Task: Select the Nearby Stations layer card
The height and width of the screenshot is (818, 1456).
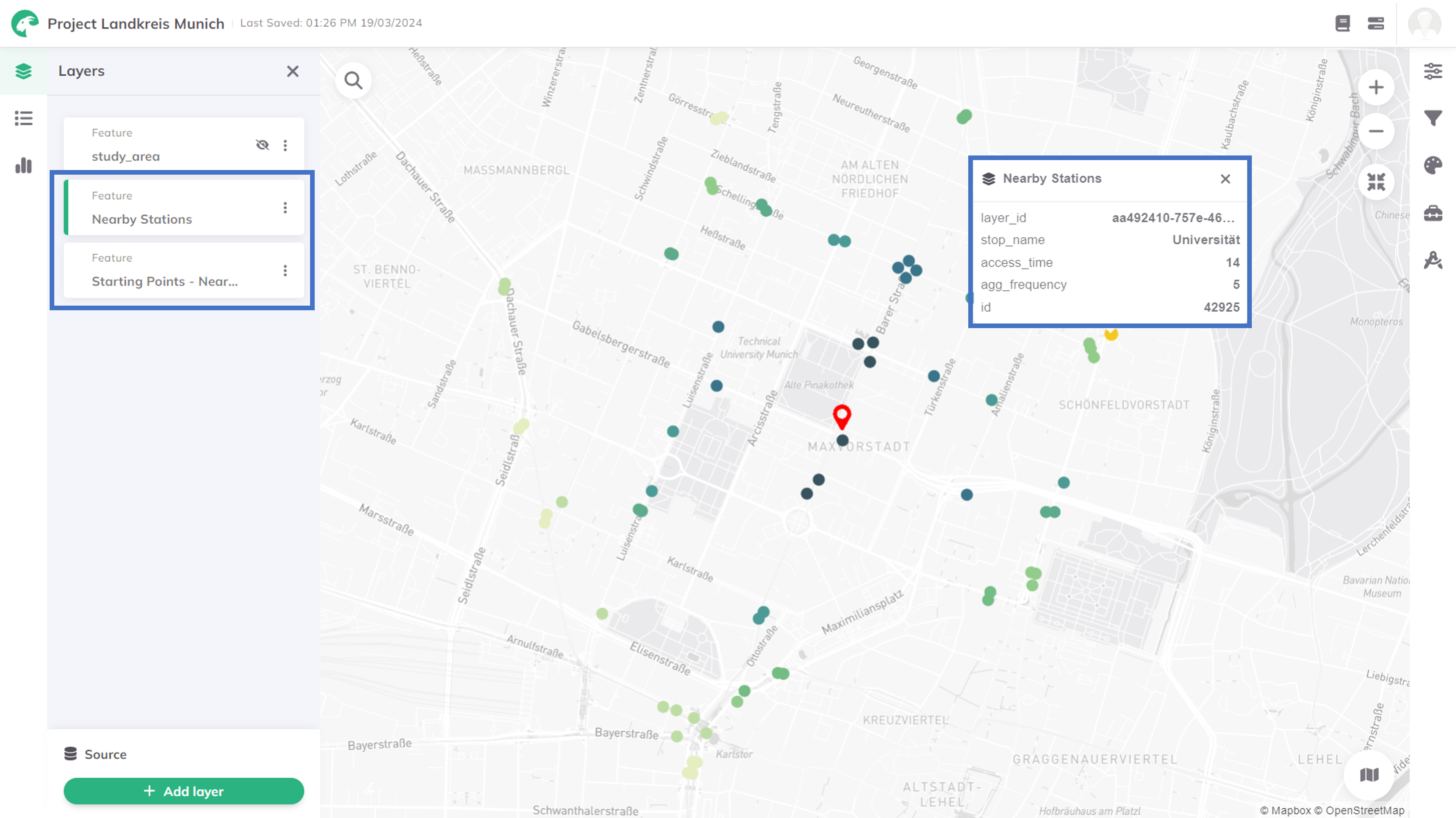Action: [184, 207]
